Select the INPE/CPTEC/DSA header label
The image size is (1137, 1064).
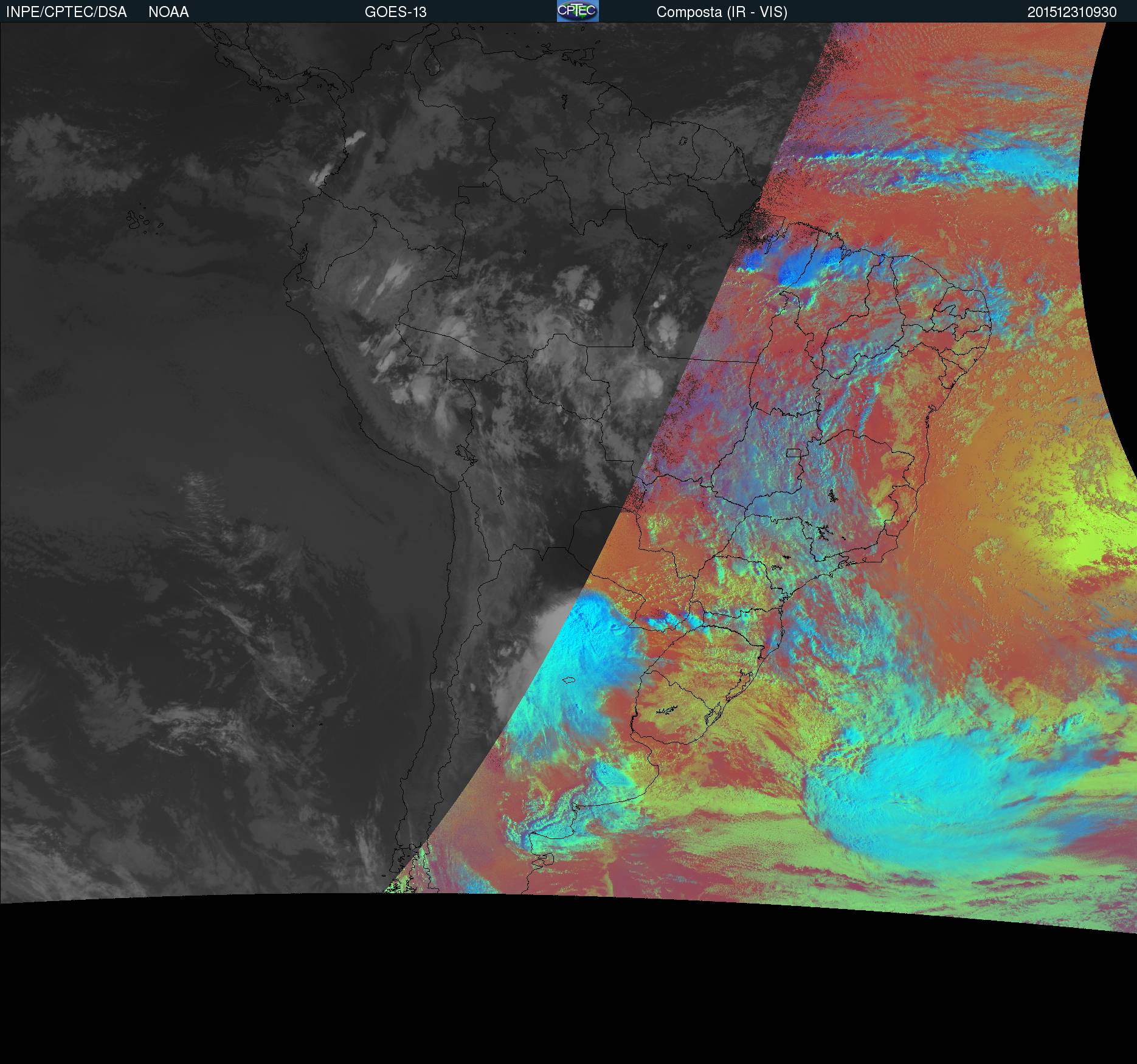point(66,12)
